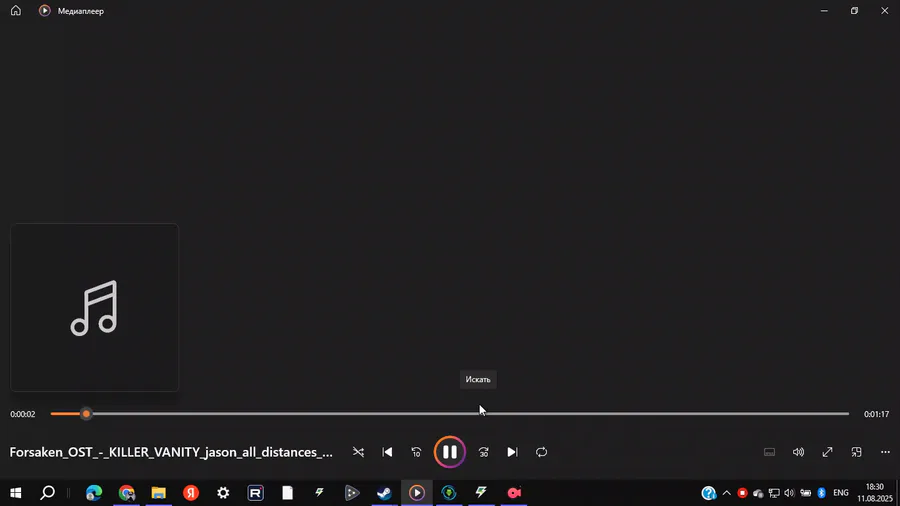Image resolution: width=900 pixels, height=506 pixels.
Task: Open the R app on the taskbar
Action: (x=255, y=493)
